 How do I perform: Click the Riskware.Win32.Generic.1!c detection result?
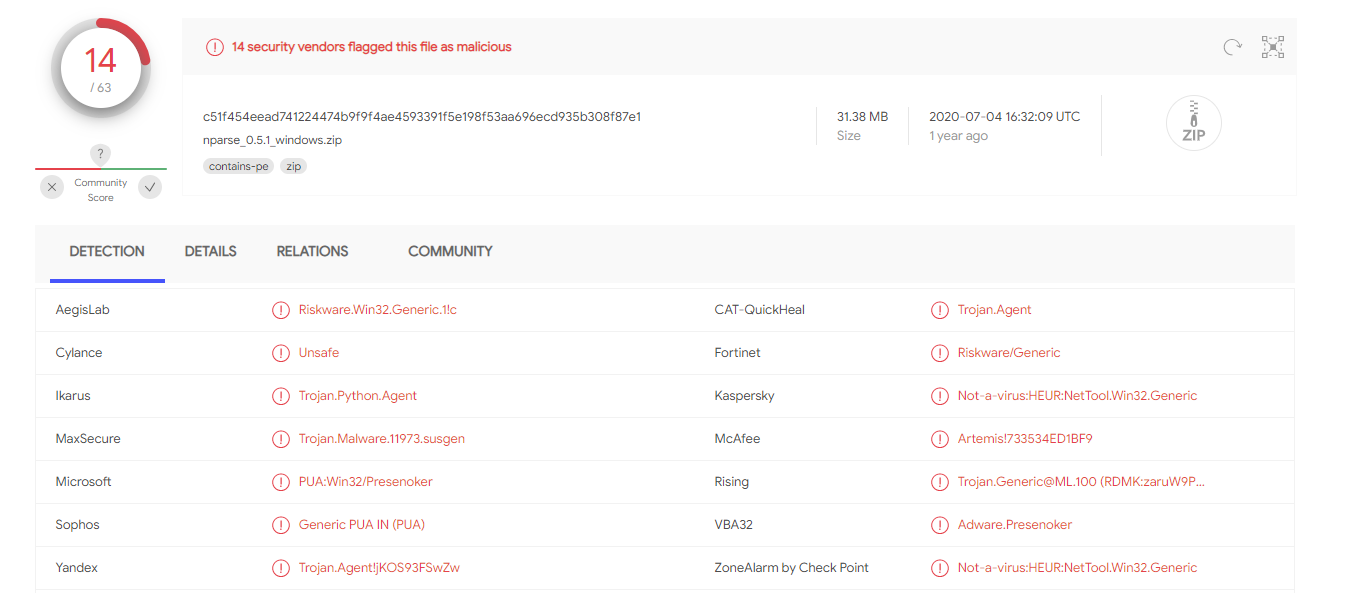point(378,310)
